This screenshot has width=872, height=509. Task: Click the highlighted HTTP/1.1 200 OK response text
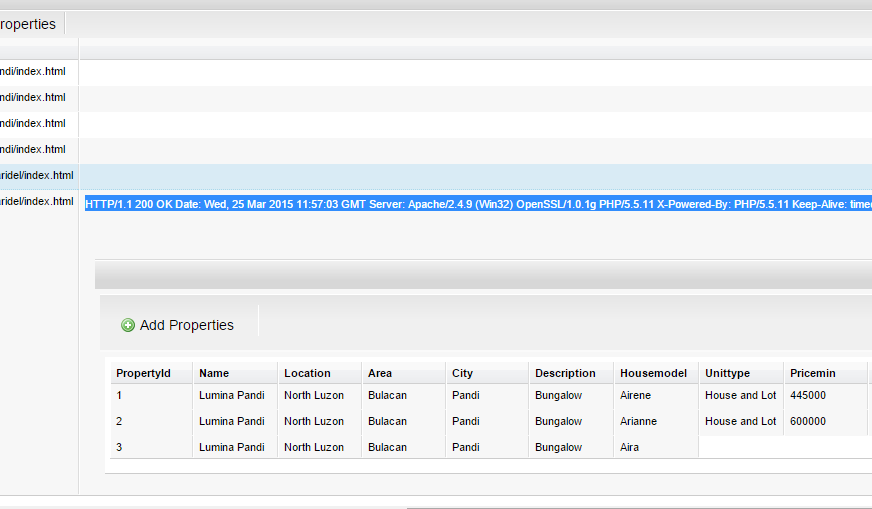(x=478, y=204)
